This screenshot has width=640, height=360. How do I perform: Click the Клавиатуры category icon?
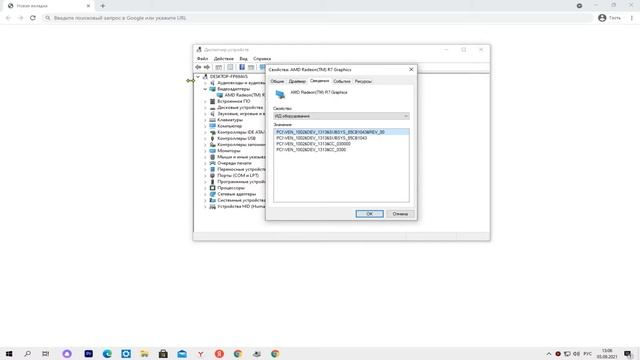212,120
